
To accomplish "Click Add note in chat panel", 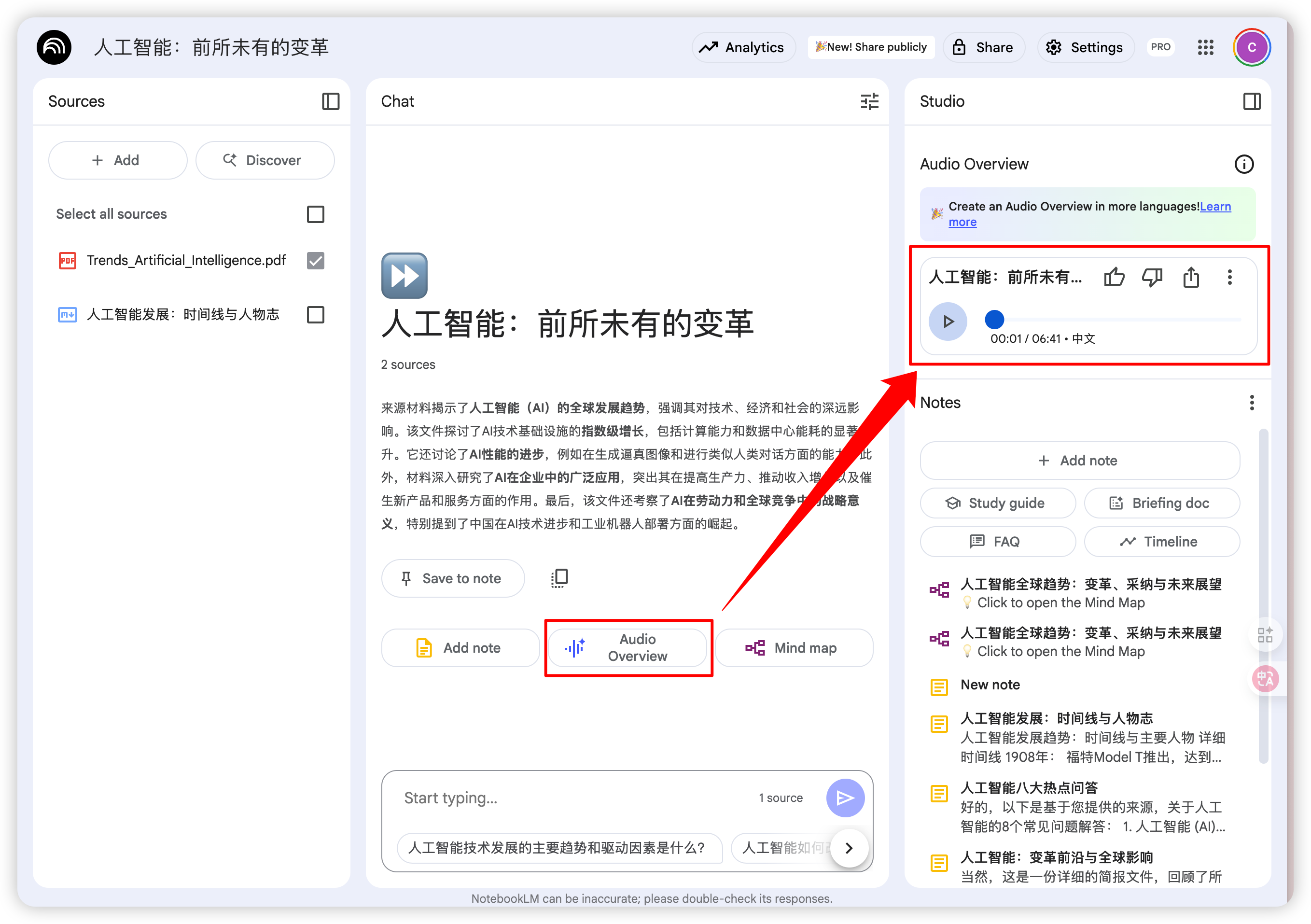I will 460,648.
